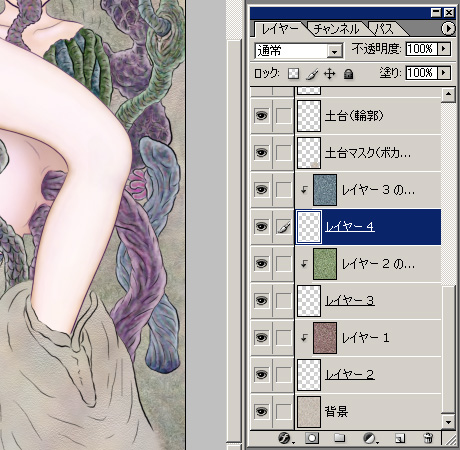460x450 pixels.
Task: Select the レイヤー 3 layer
Action: coord(368,301)
